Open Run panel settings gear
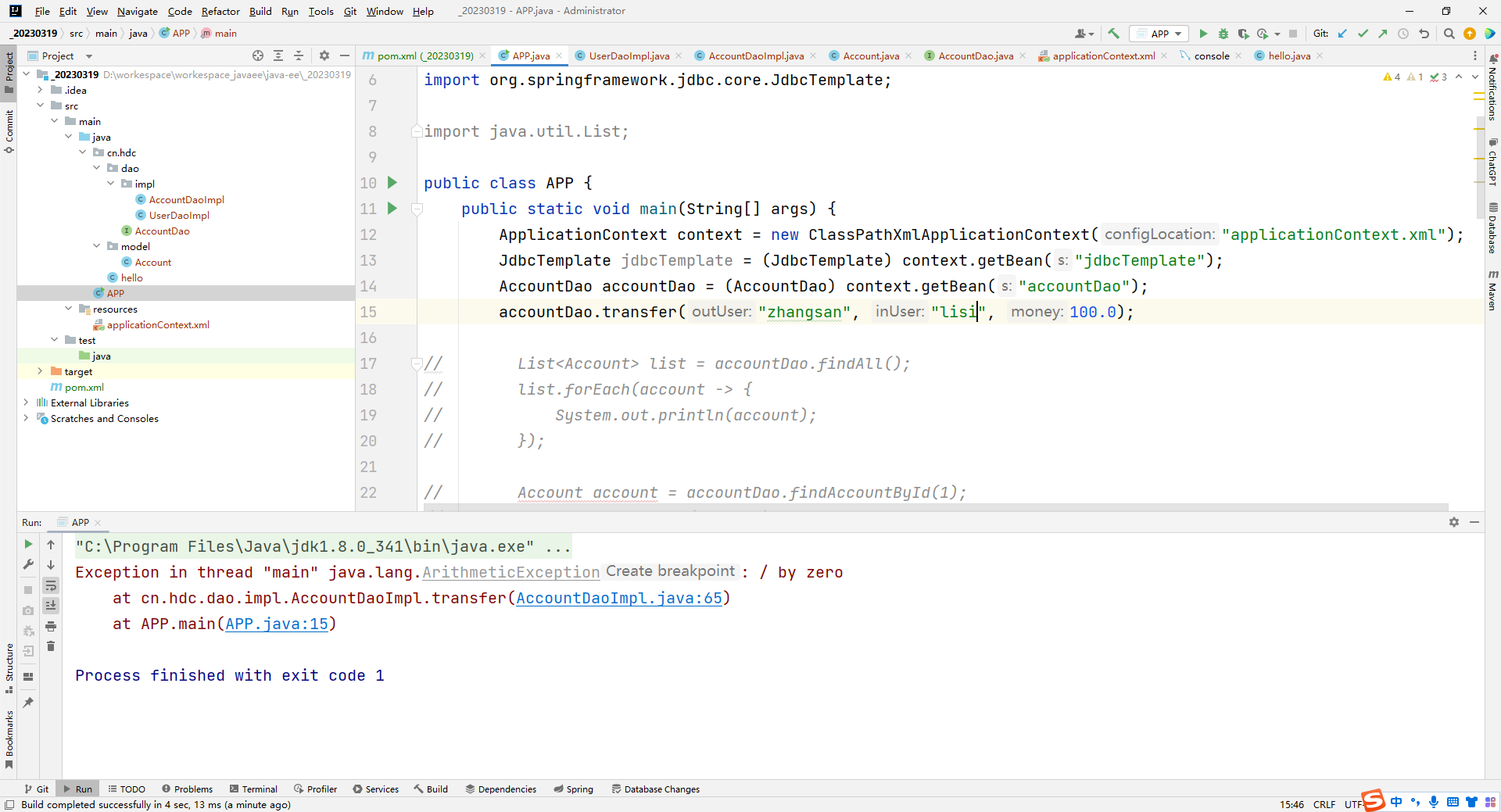Screen dimensions: 1501x812 click(1454, 522)
